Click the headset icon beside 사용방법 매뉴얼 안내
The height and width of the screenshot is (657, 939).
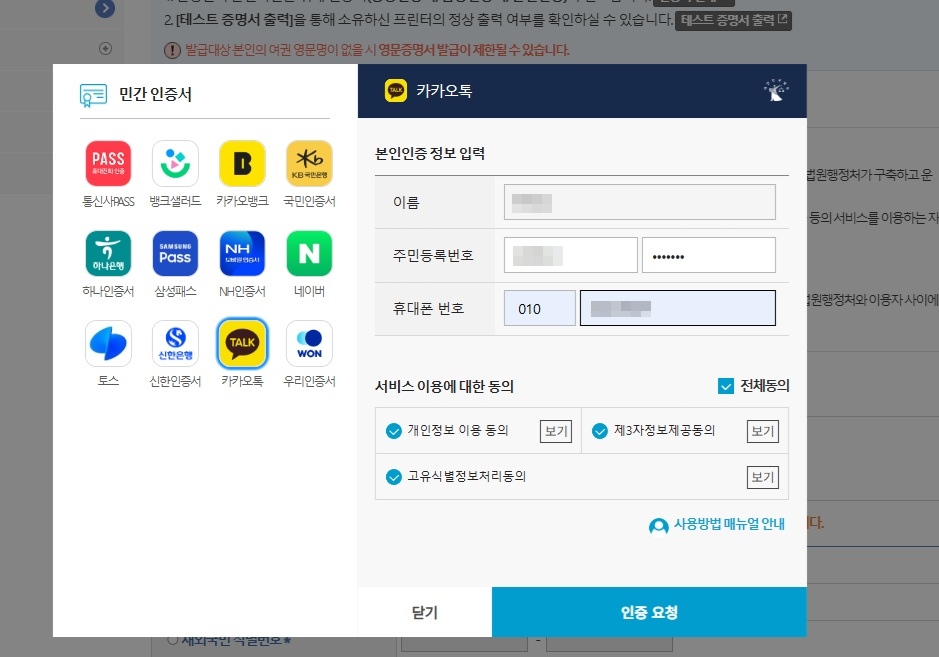659,526
